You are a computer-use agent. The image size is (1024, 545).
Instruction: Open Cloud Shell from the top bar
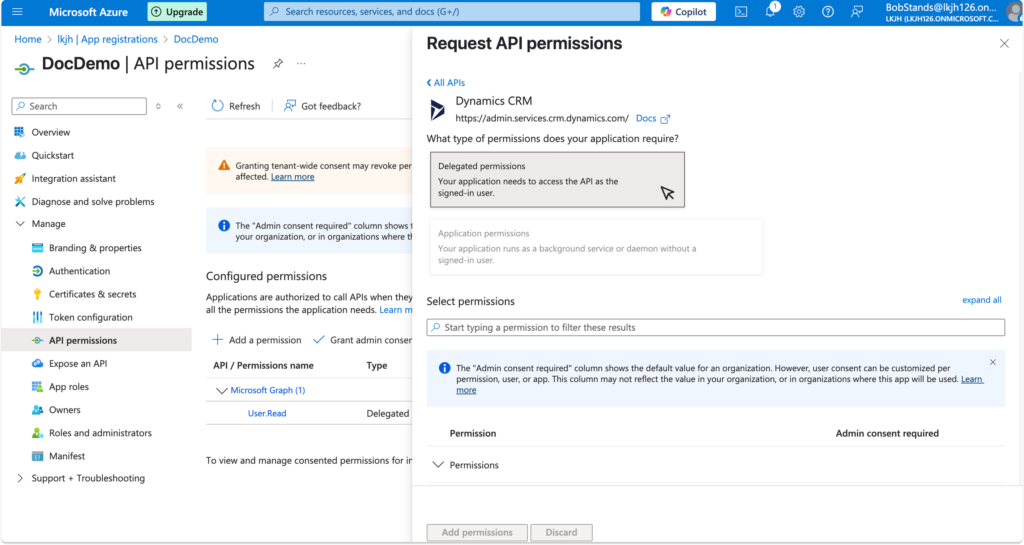(741, 12)
